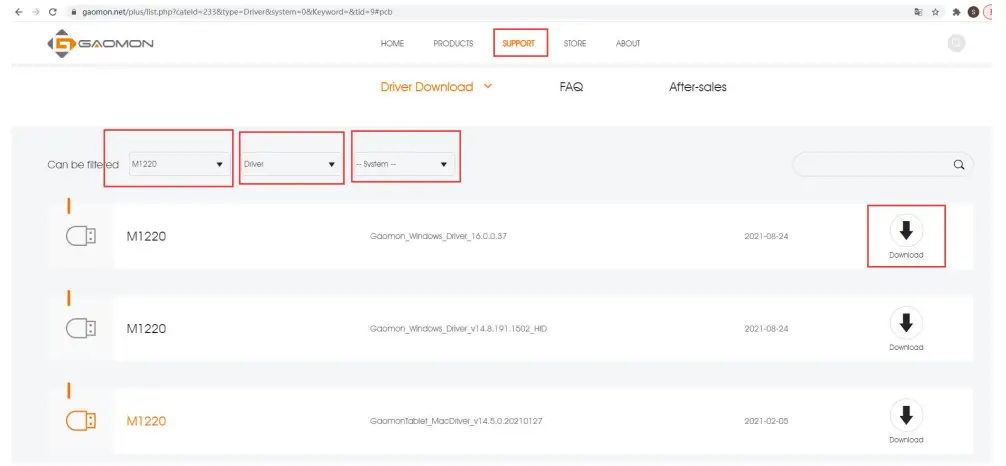Open the translate page icon in address bar
The height and width of the screenshot is (466, 1006).
point(918,12)
